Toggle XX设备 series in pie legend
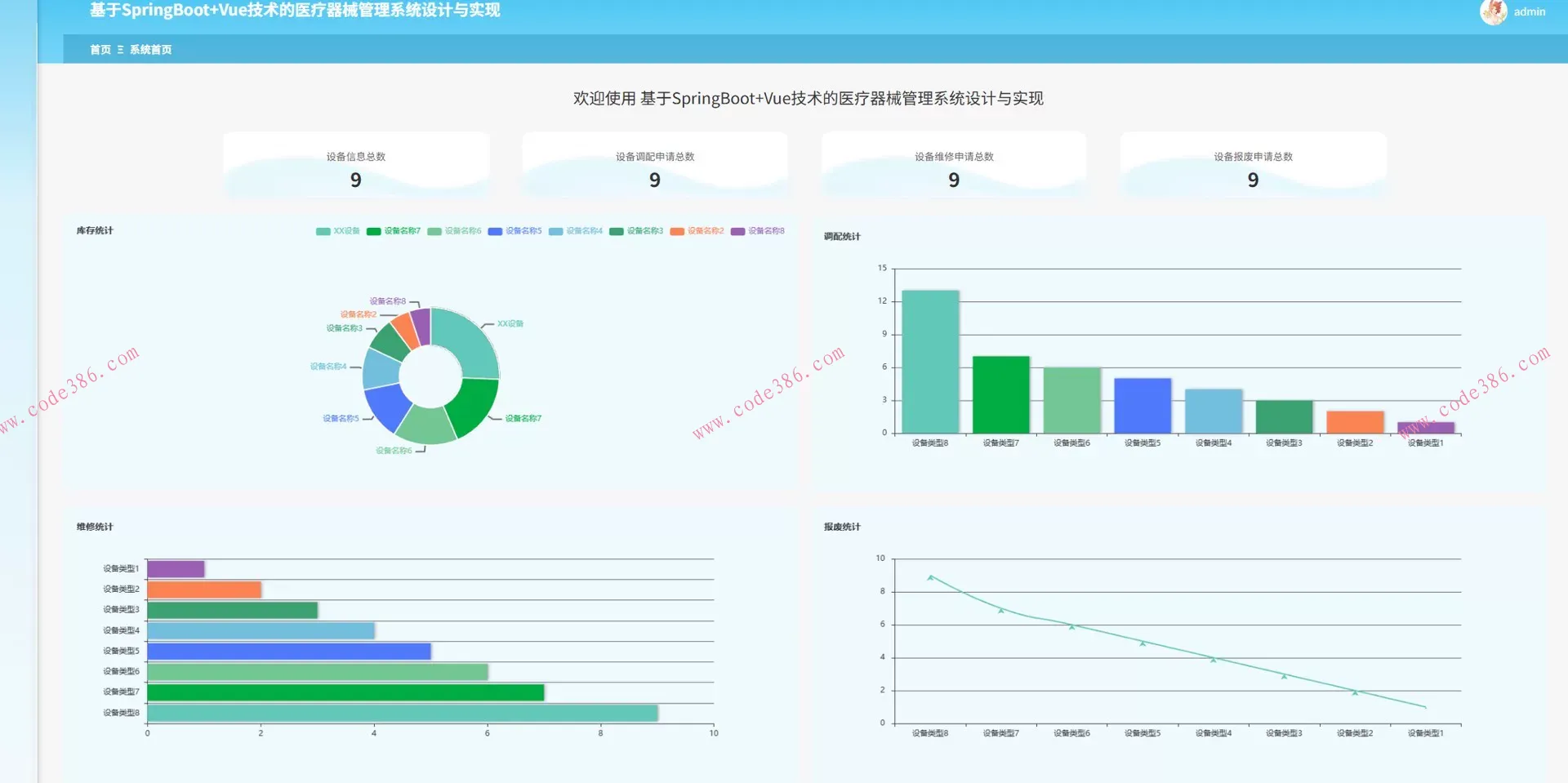This screenshot has width=1568, height=783. click(338, 231)
